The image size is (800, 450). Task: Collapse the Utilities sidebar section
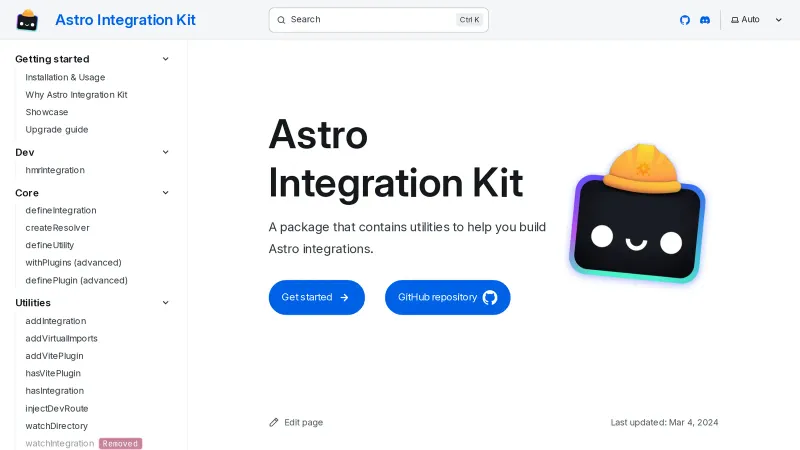point(166,303)
